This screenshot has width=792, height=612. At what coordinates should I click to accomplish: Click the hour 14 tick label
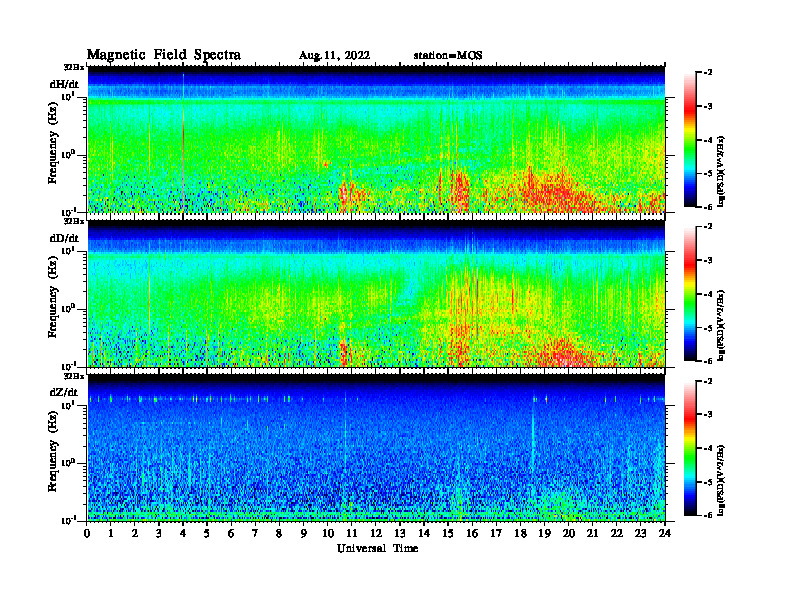424,534
